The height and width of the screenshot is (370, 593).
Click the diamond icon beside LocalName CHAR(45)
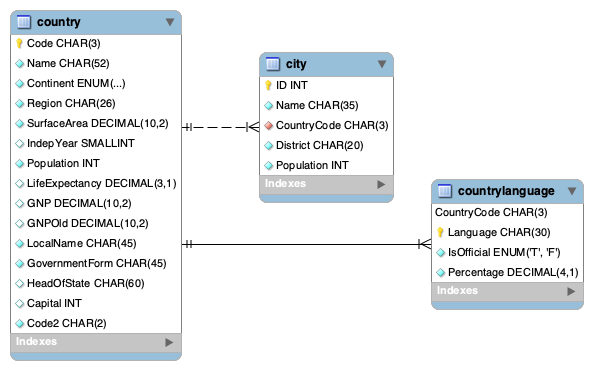click(20, 244)
